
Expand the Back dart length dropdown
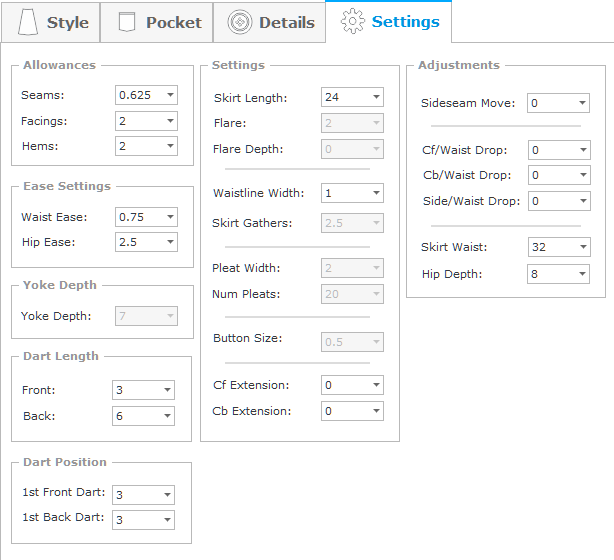(143, 416)
